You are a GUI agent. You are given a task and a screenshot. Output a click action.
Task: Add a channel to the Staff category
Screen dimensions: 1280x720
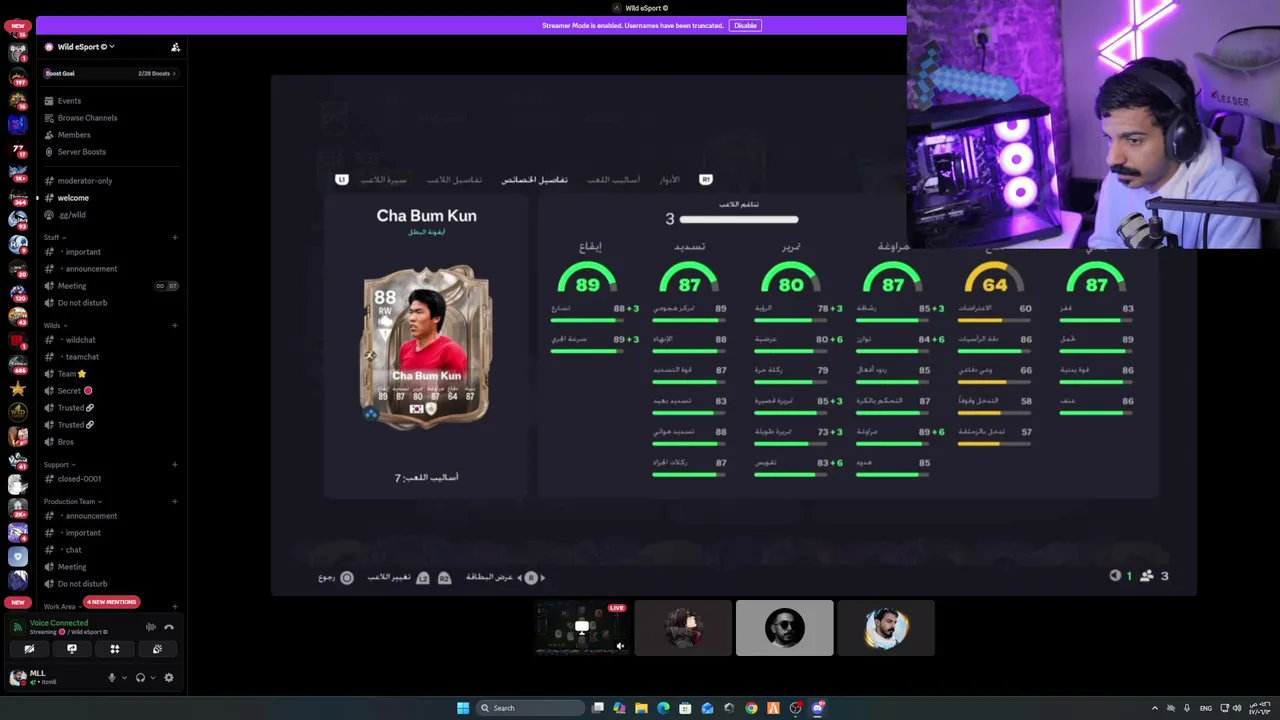point(175,237)
